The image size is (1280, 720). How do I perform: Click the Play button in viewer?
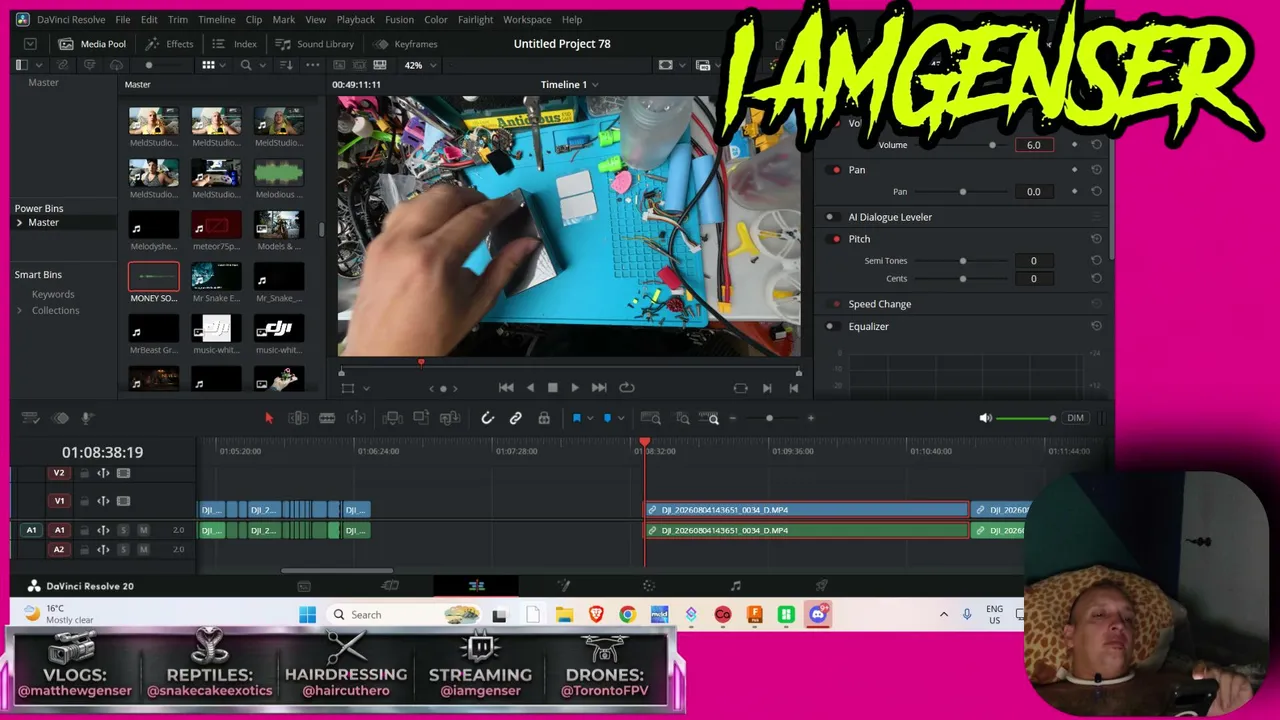(x=575, y=388)
